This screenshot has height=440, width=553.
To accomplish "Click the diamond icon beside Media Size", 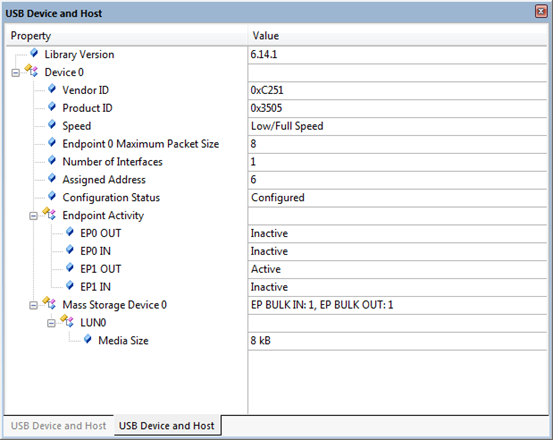I will (88, 340).
